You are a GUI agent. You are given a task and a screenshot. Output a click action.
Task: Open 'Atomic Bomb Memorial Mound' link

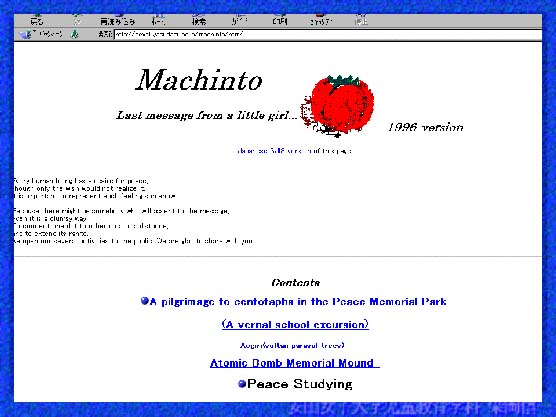295,363
